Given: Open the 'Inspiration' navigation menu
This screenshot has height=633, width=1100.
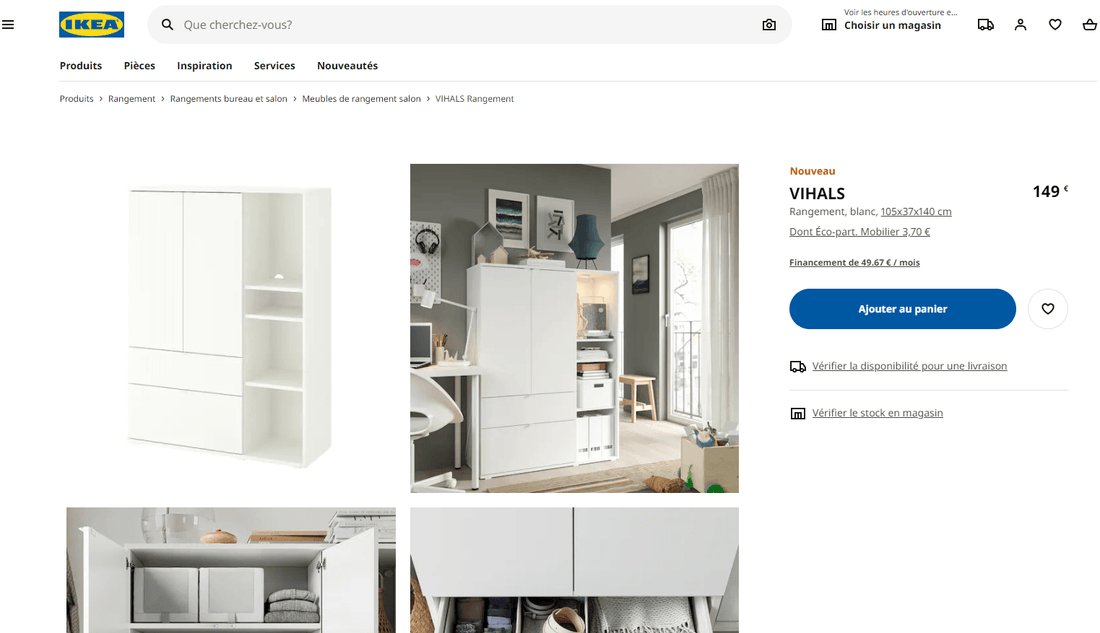Looking at the screenshot, I should pyautogui.click(x=204, y=65).
